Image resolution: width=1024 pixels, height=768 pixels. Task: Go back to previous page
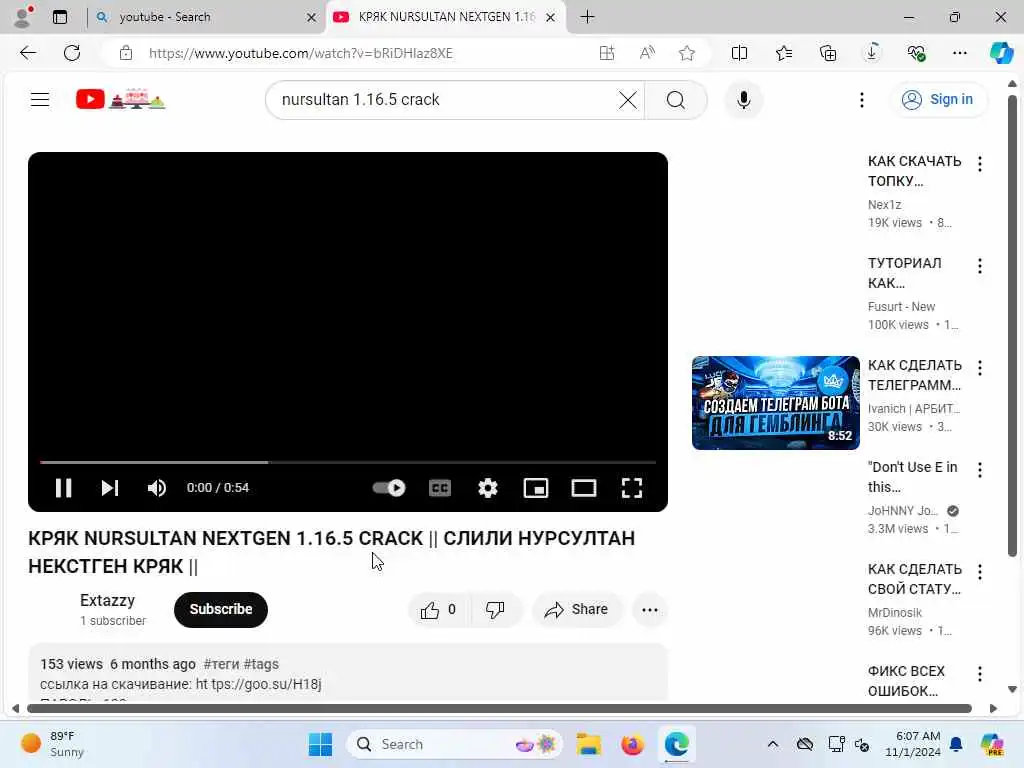(x=28, y=53)
